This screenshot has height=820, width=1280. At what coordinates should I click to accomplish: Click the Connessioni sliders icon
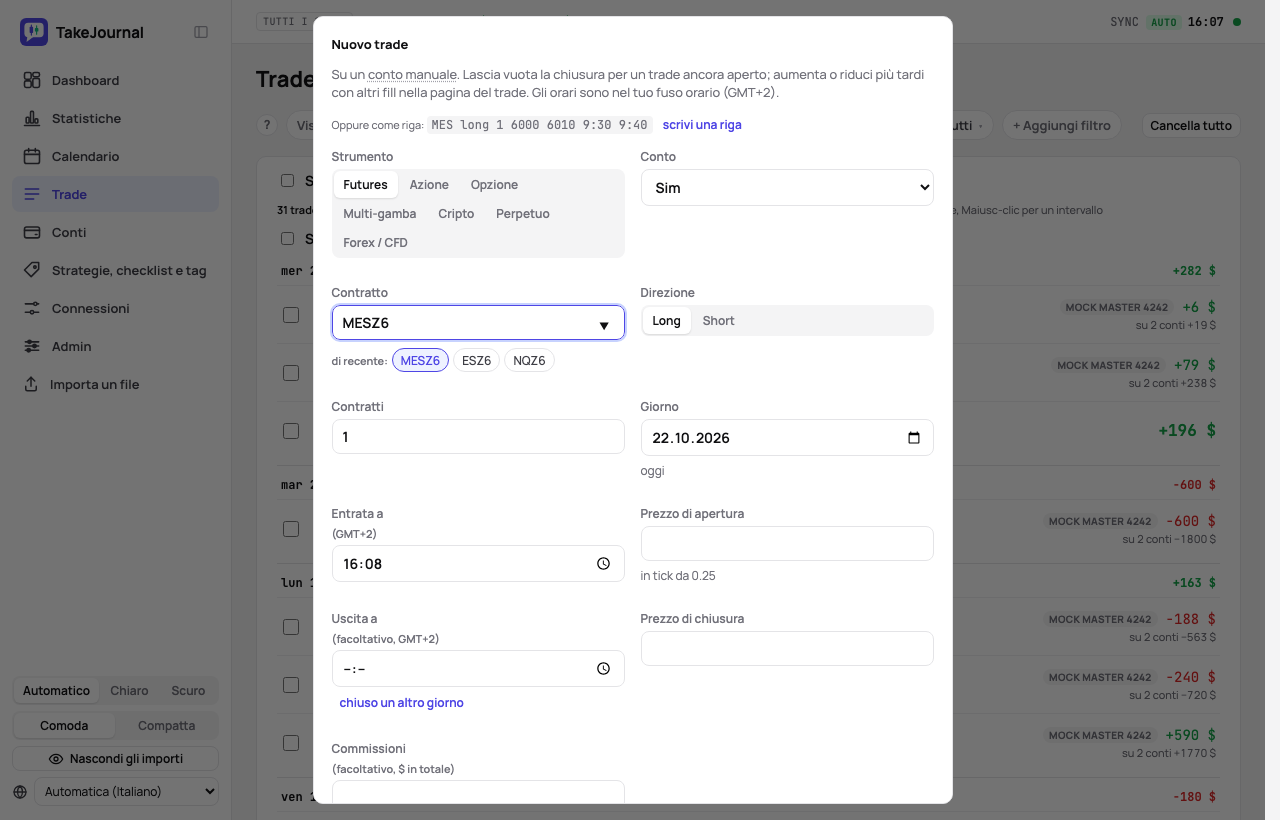pyautogui.click(x=32, y=308)
